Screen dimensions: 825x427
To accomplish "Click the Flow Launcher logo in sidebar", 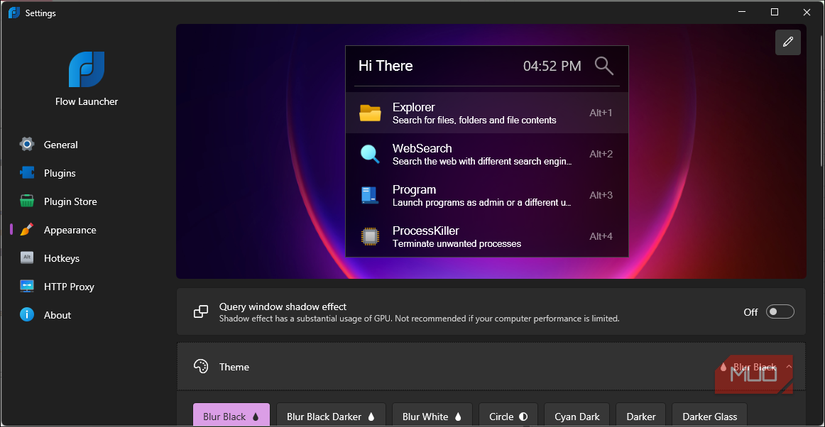I will click(86, 69).
